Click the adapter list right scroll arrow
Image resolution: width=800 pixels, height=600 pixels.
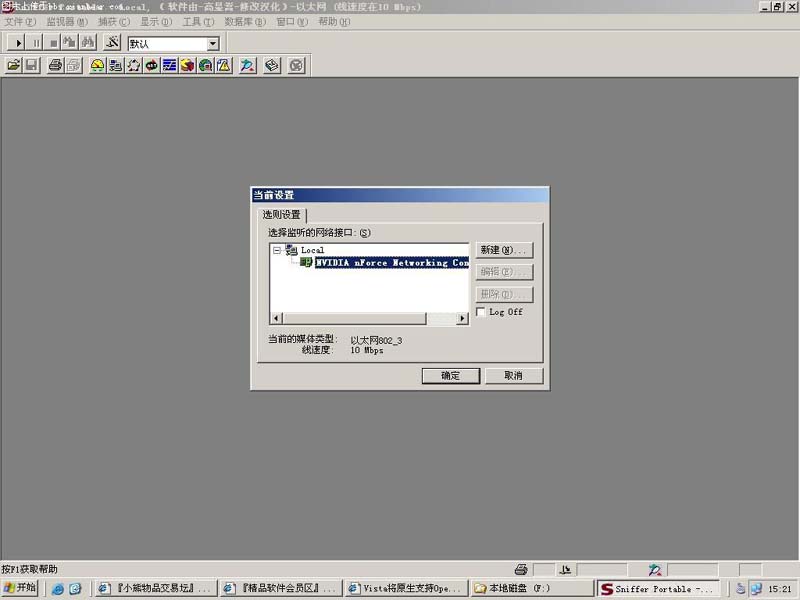pyautogui.click(x=462, y=319)
